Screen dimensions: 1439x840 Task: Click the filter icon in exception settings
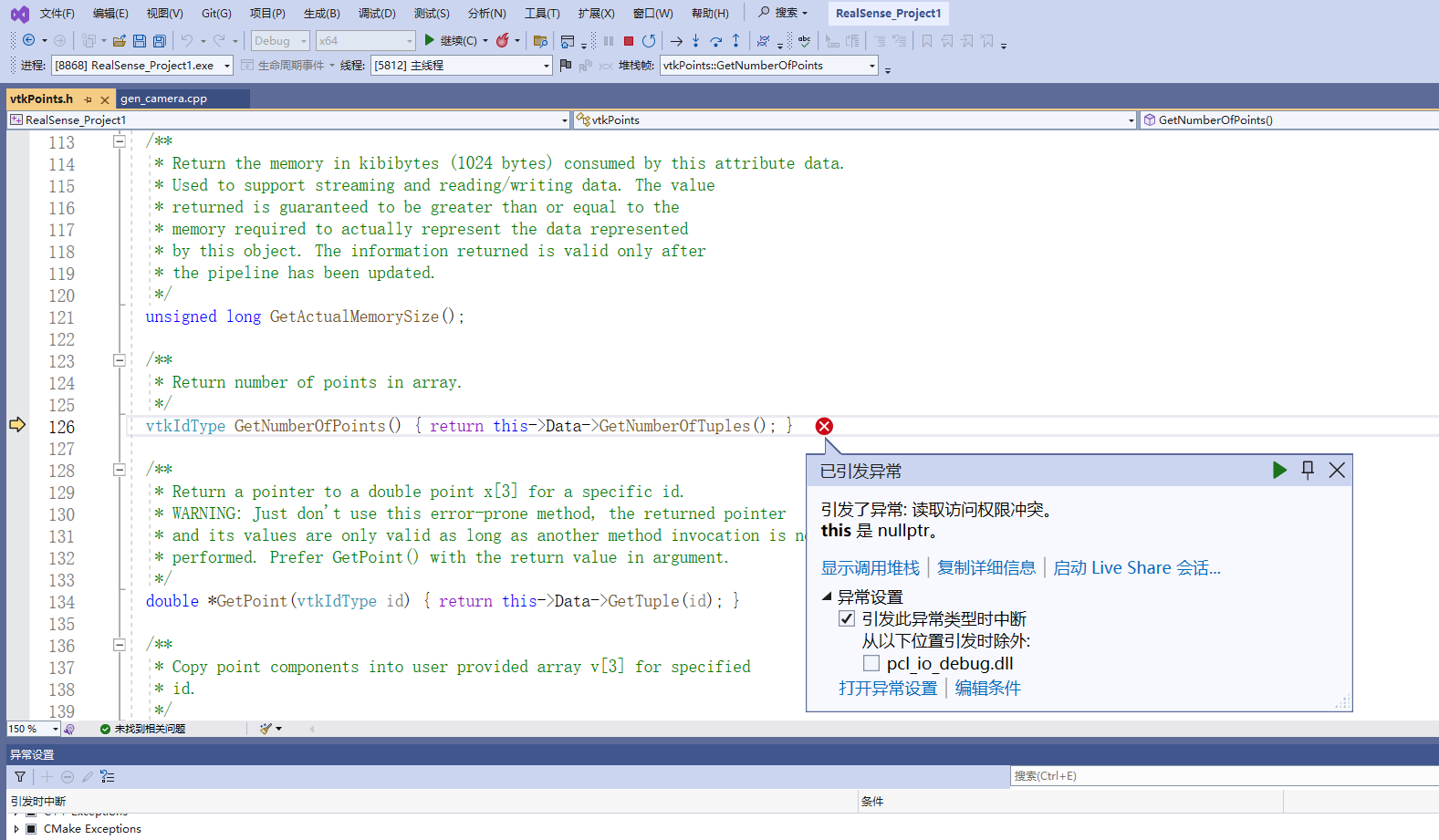(x=19, y=777)
